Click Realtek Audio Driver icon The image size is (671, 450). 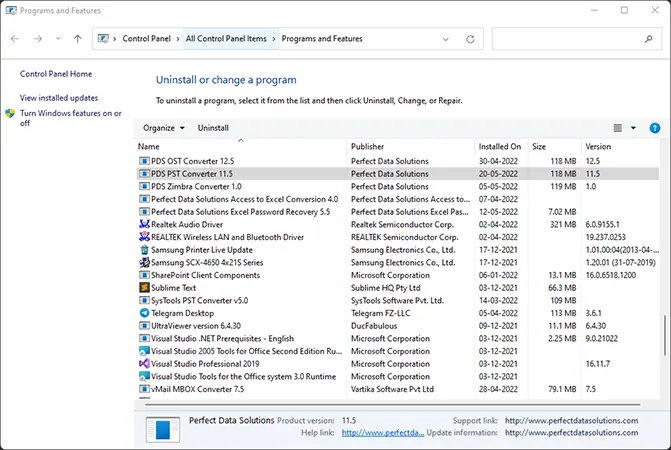(x=144, y=225)
